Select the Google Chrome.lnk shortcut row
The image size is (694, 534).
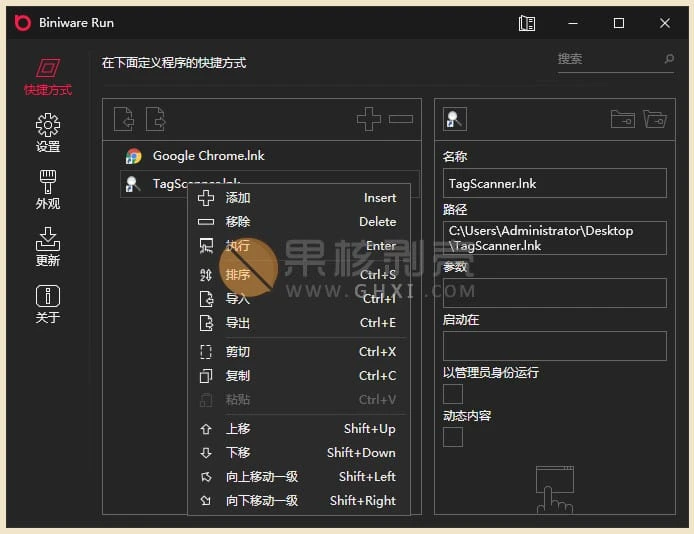click(270, 156)
